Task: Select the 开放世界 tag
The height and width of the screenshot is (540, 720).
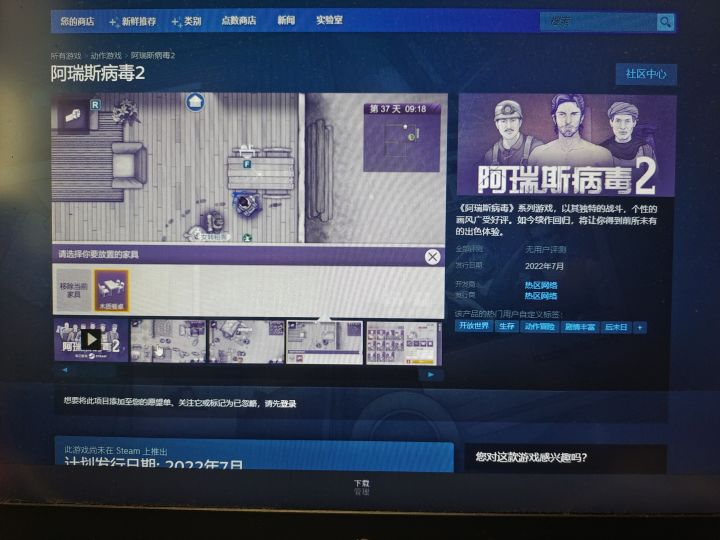Action: click(474, 326)
